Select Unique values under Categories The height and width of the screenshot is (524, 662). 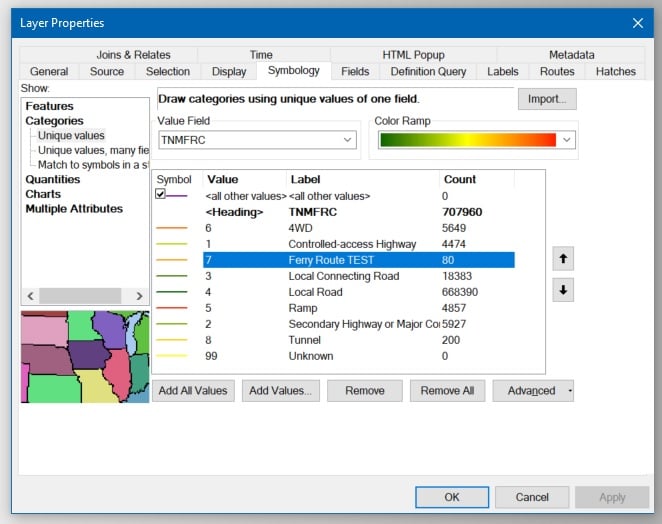coord(71,136)
